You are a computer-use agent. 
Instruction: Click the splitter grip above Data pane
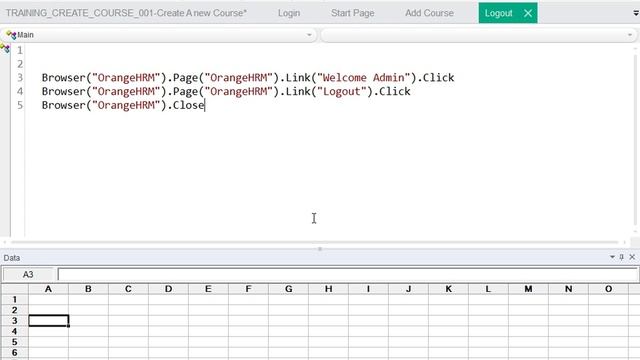(320, 249)
